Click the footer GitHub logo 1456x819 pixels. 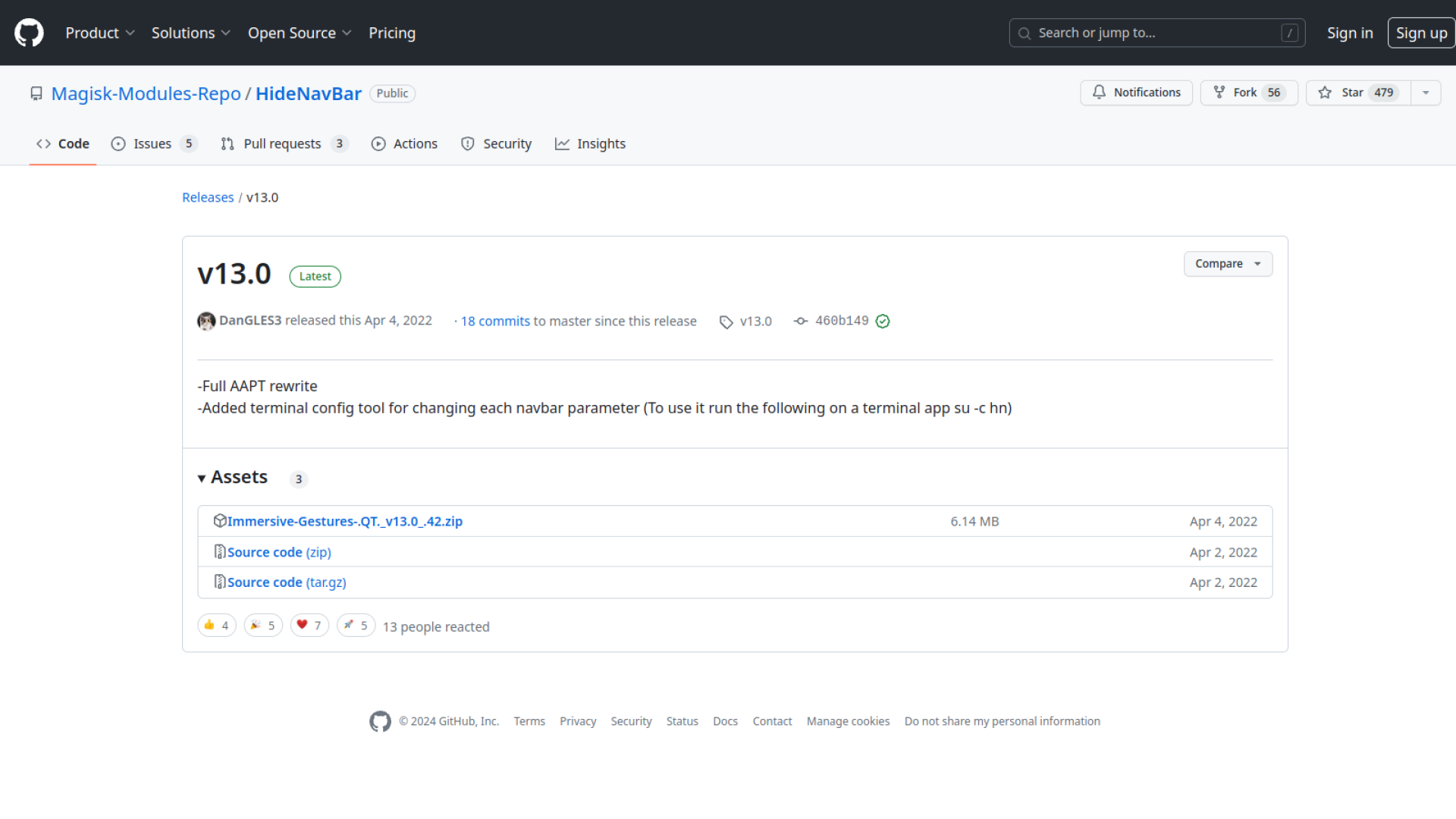(380, 721)
